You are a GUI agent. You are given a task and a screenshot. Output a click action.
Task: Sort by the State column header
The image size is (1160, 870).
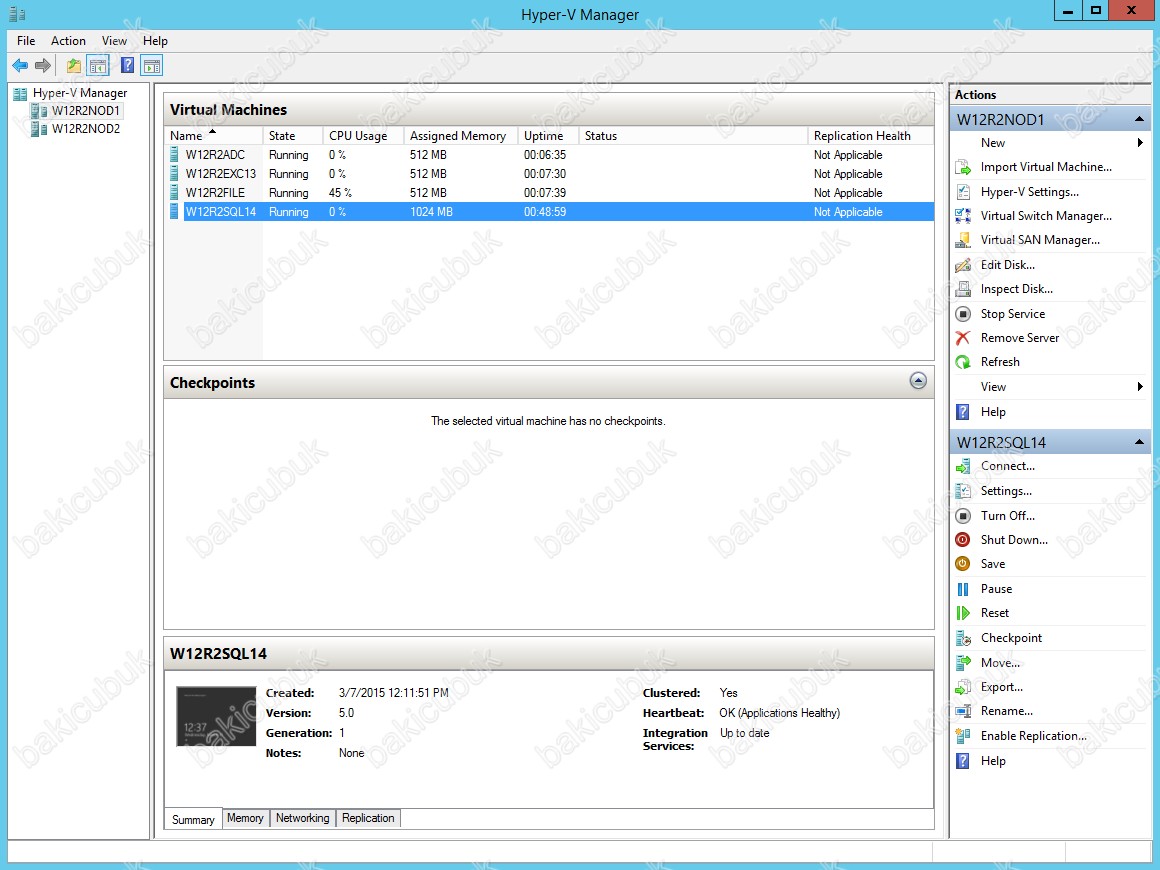coord(293,135)
